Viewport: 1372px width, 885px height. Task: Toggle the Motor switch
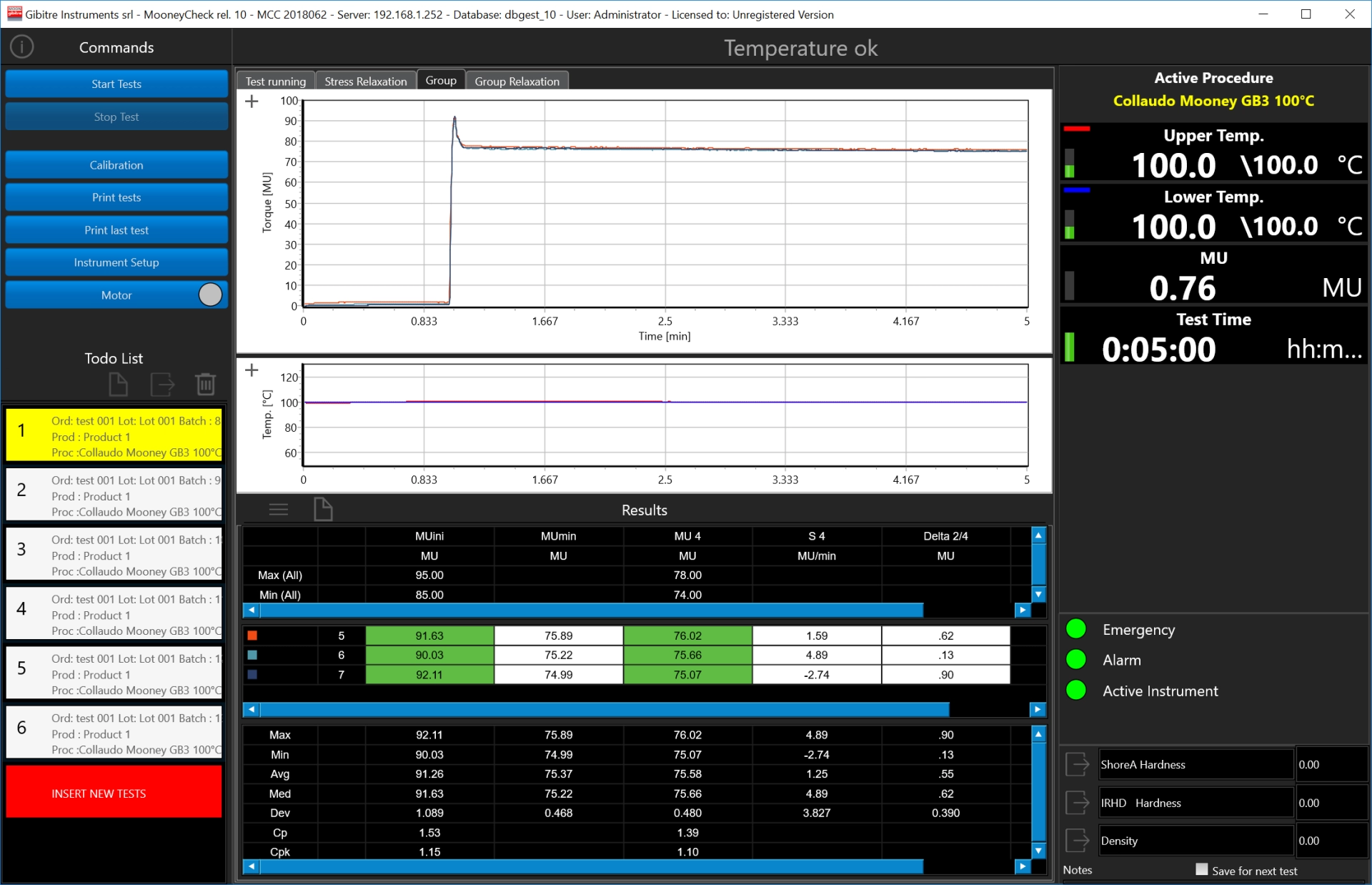click(210, 295)
